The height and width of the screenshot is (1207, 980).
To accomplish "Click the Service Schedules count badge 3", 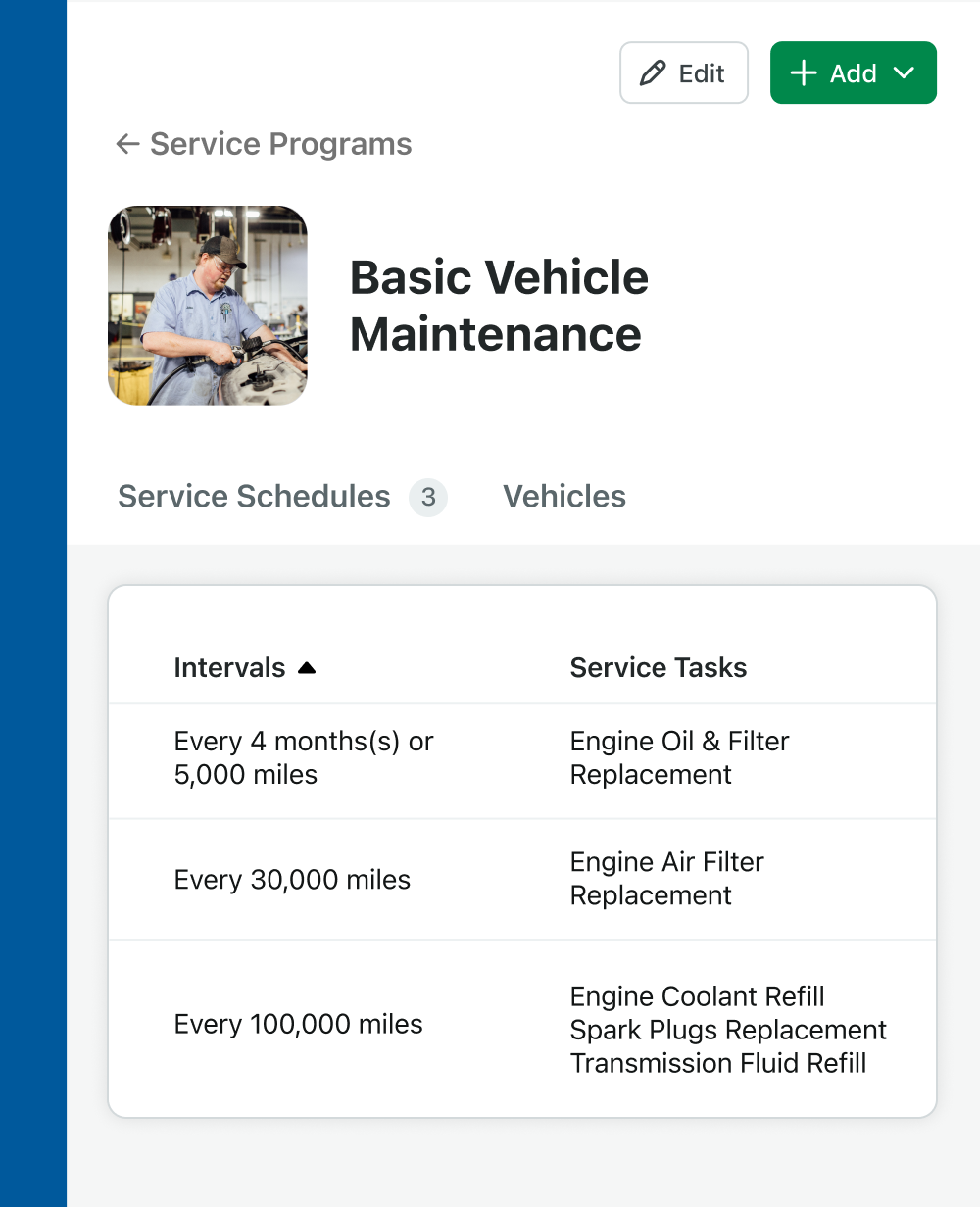I will [x=428, y=498].
